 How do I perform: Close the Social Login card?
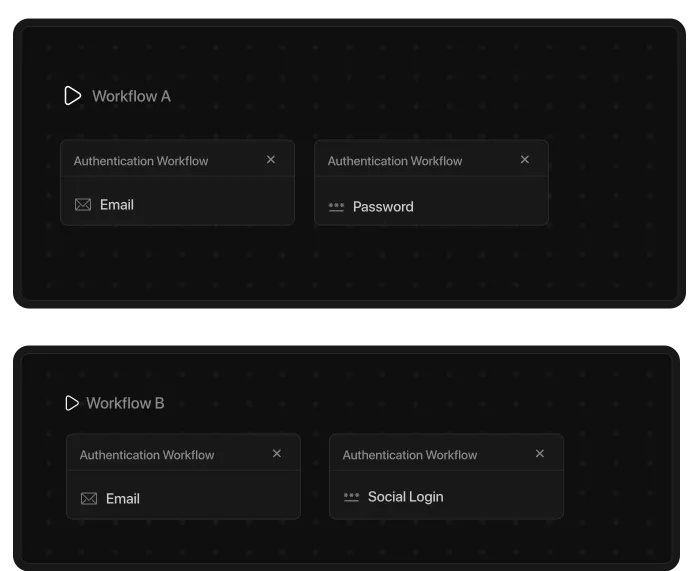(x=540, y=454)
